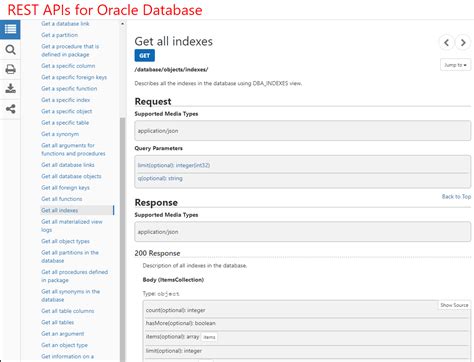
Task: Open 'Get a procedure that is defined in package'
Action: pos(70,50)
